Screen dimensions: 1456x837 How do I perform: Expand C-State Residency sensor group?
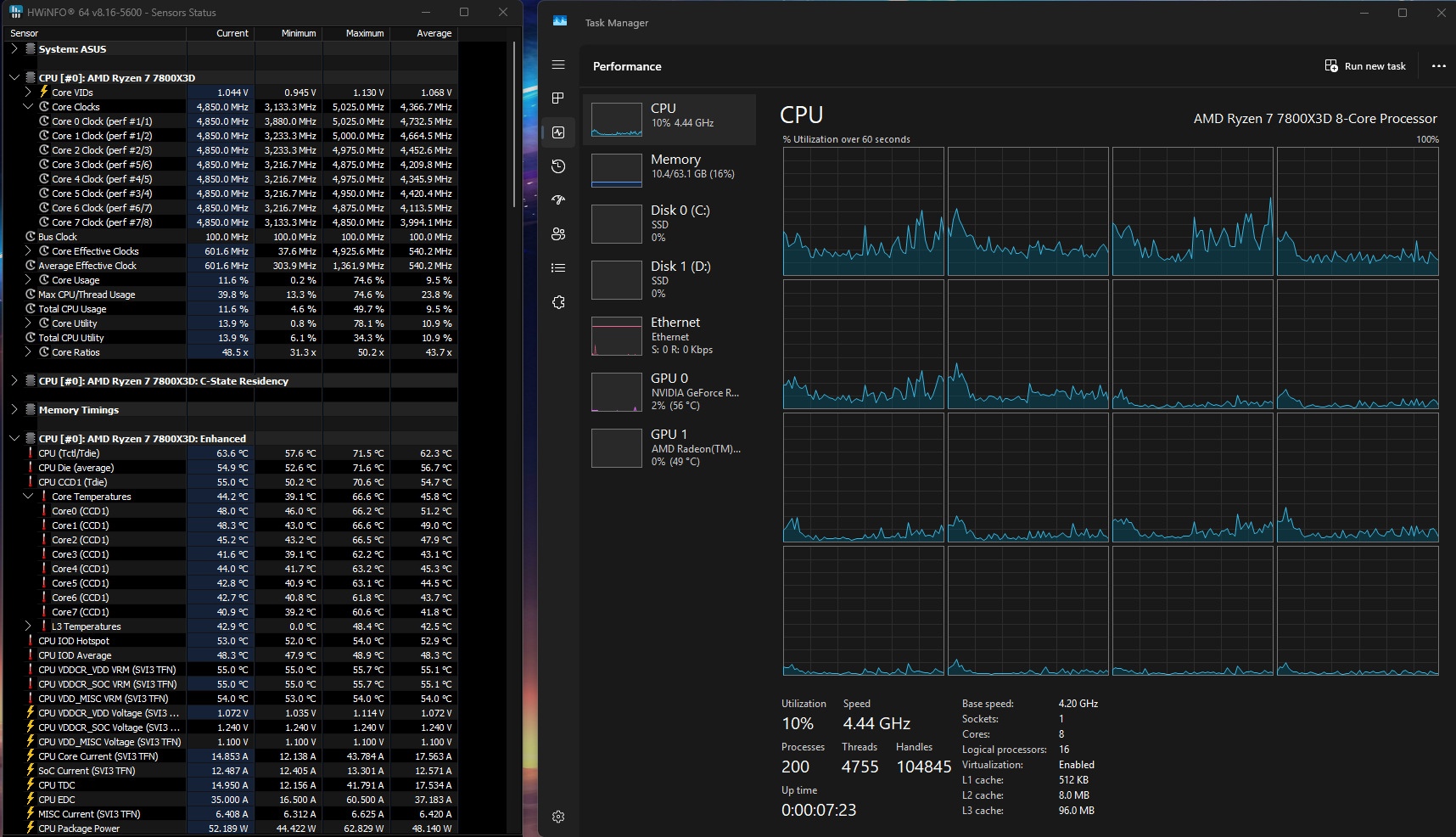point(14,381)
